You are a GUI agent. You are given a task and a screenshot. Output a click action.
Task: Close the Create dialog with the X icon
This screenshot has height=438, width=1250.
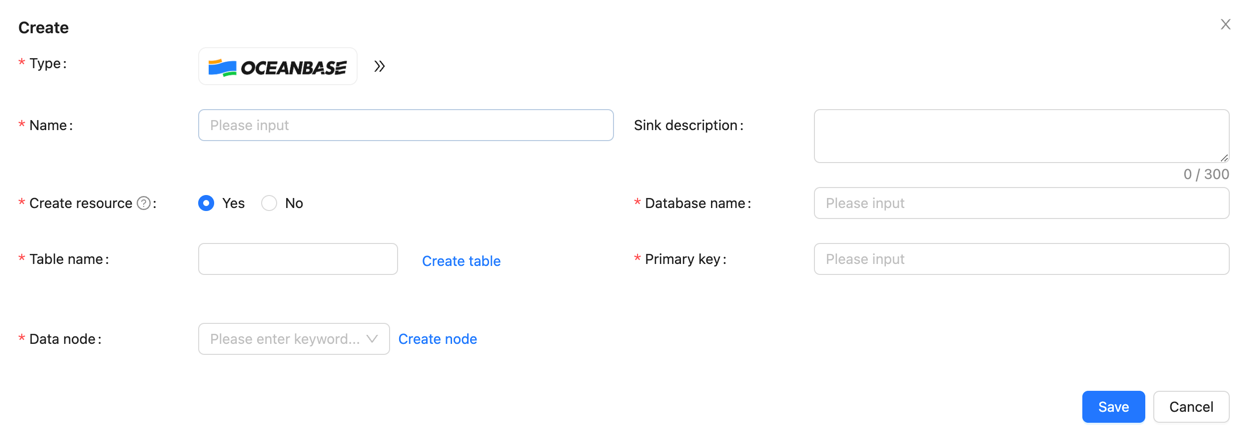click(1225, 25)
